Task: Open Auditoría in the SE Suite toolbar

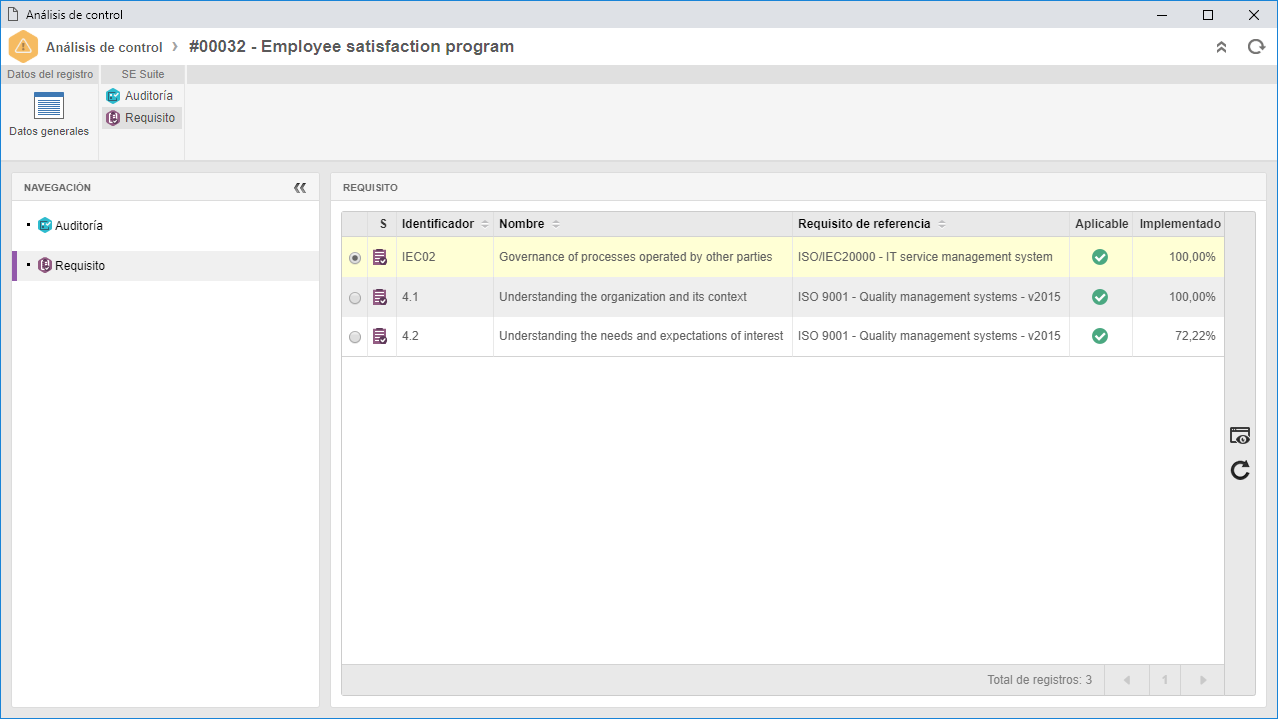Action: point(140,96)
